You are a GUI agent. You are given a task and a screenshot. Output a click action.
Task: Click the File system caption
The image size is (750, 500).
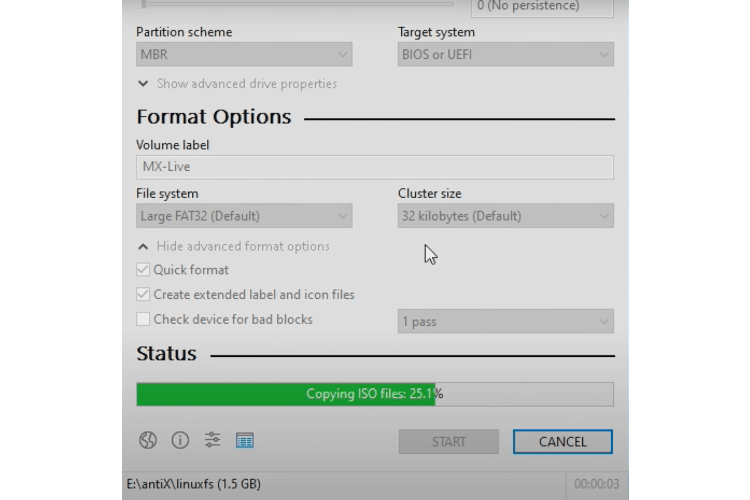[167, 193]
